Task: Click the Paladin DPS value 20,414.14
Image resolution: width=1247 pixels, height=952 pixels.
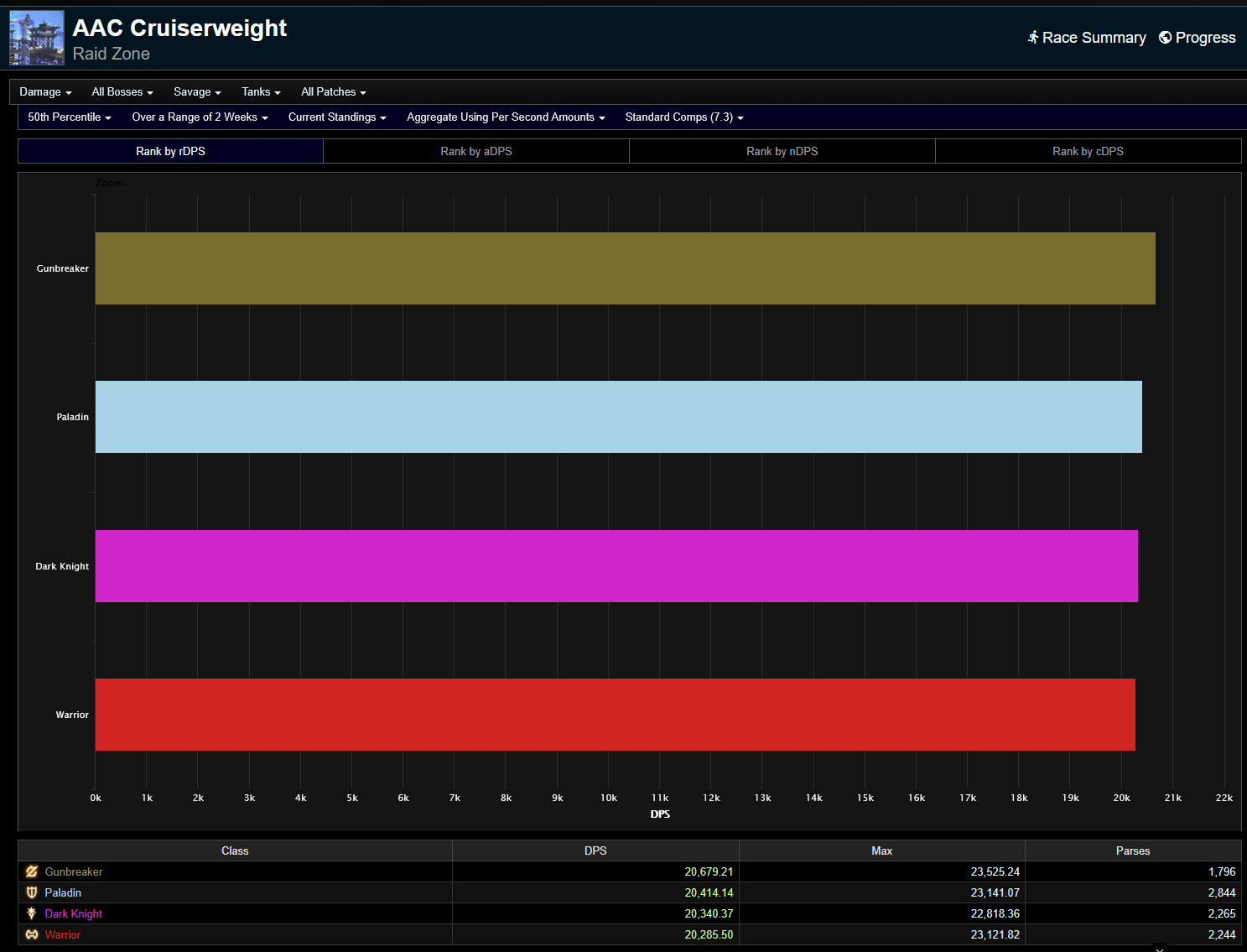Action: coord(709,893)
